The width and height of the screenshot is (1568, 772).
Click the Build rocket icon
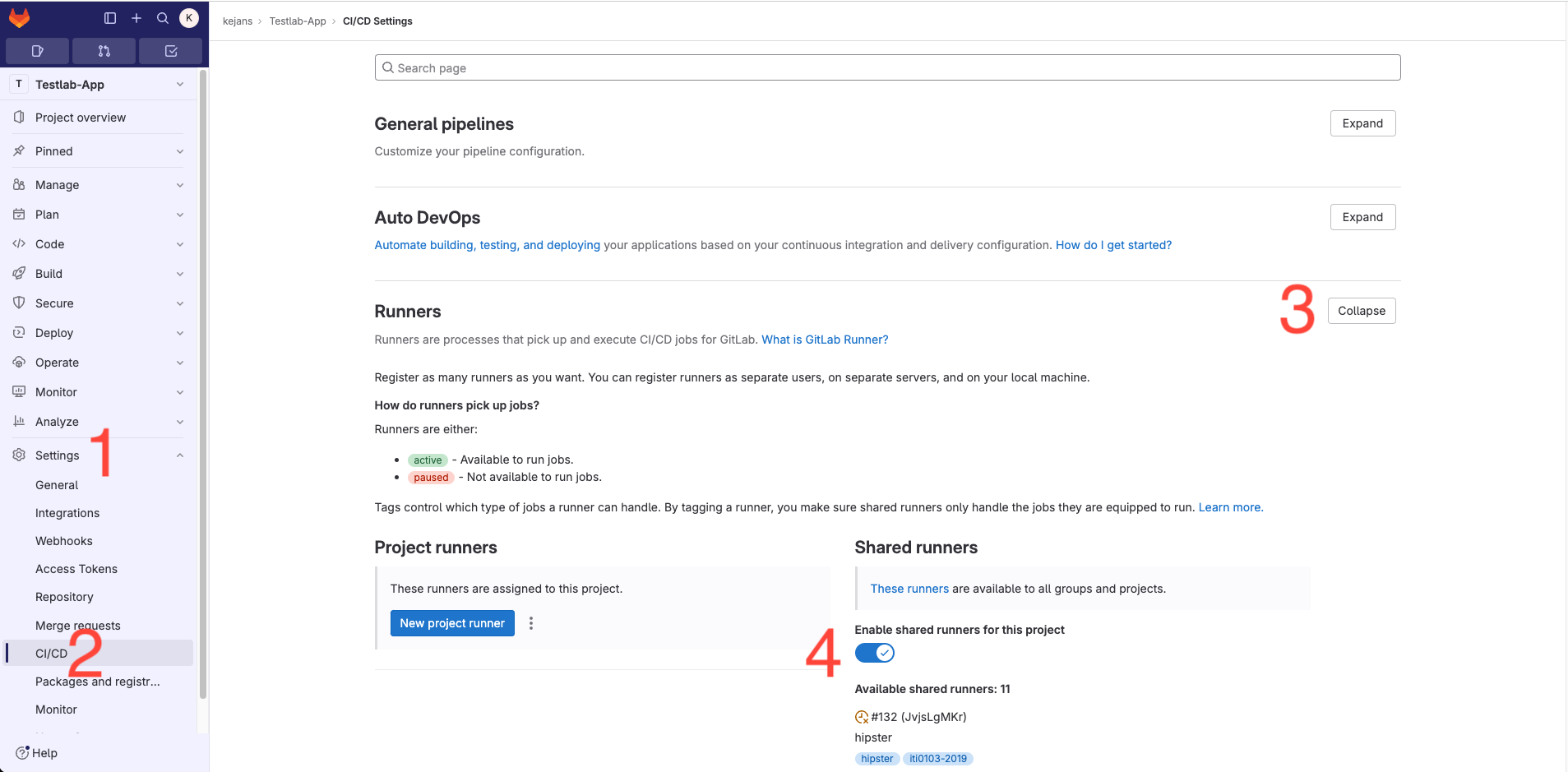(x=19, y=274)
